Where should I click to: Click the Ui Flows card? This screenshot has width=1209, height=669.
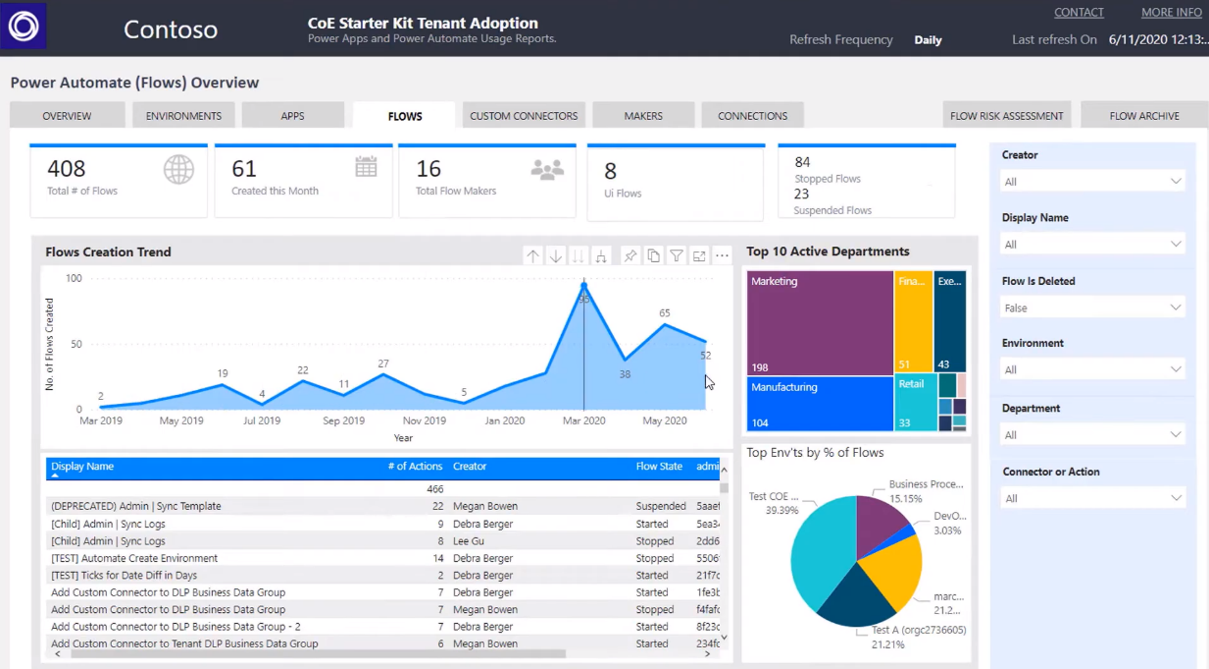pyautogui.click(x=676, y=181)
